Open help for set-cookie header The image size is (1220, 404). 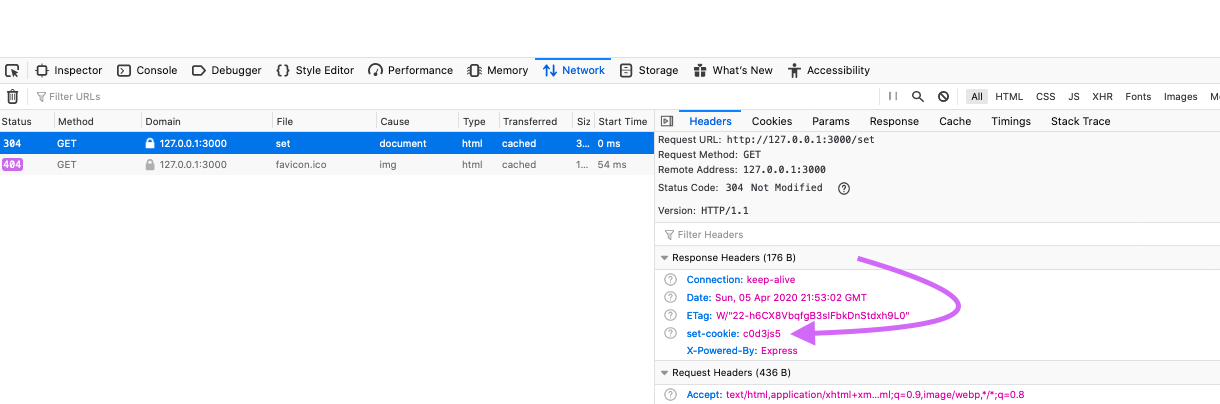pyautogui.click(x=671, y=333)
